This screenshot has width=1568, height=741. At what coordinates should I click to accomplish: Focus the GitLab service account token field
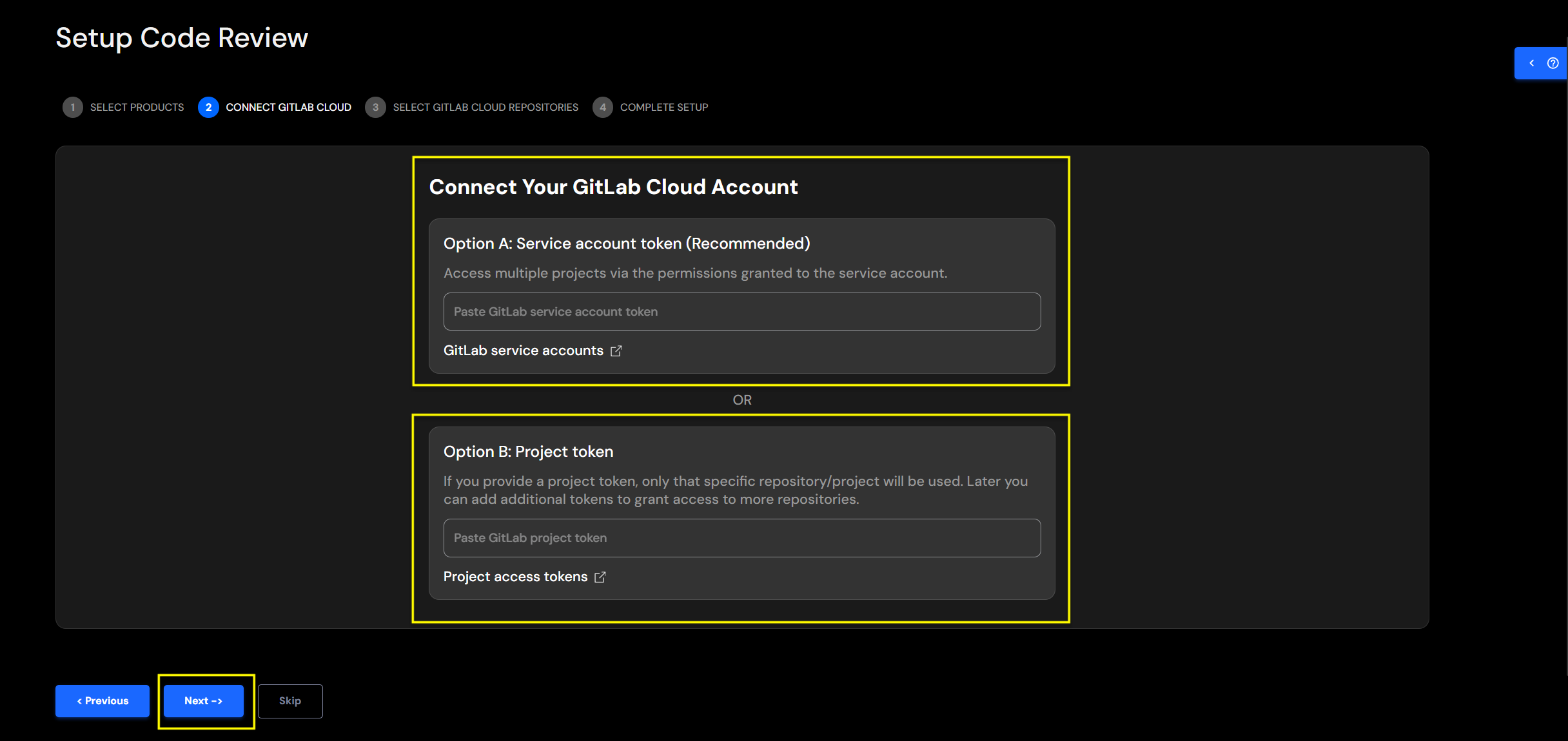click(x=741, y=312)
